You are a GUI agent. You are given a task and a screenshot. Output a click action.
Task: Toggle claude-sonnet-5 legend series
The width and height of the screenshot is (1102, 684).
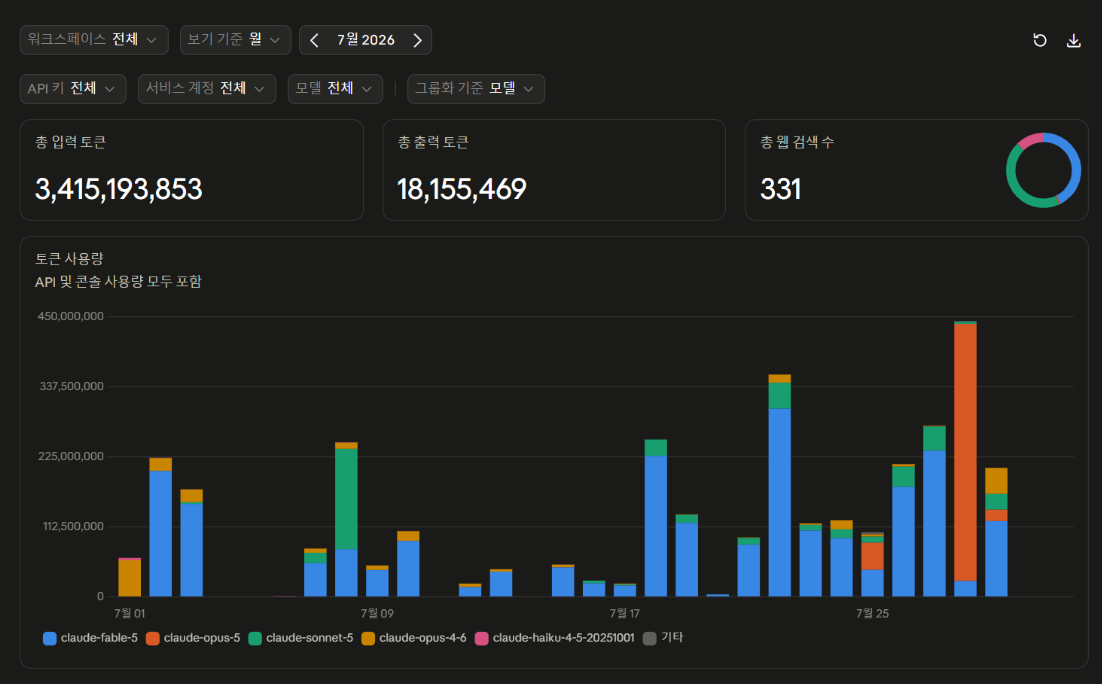(301, 638)
